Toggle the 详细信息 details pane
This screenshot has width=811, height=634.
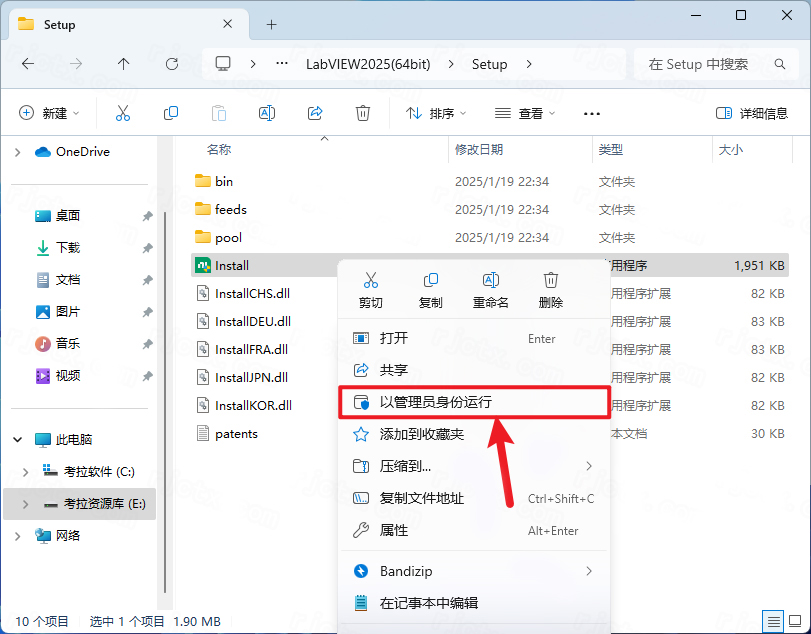point(752,113)
